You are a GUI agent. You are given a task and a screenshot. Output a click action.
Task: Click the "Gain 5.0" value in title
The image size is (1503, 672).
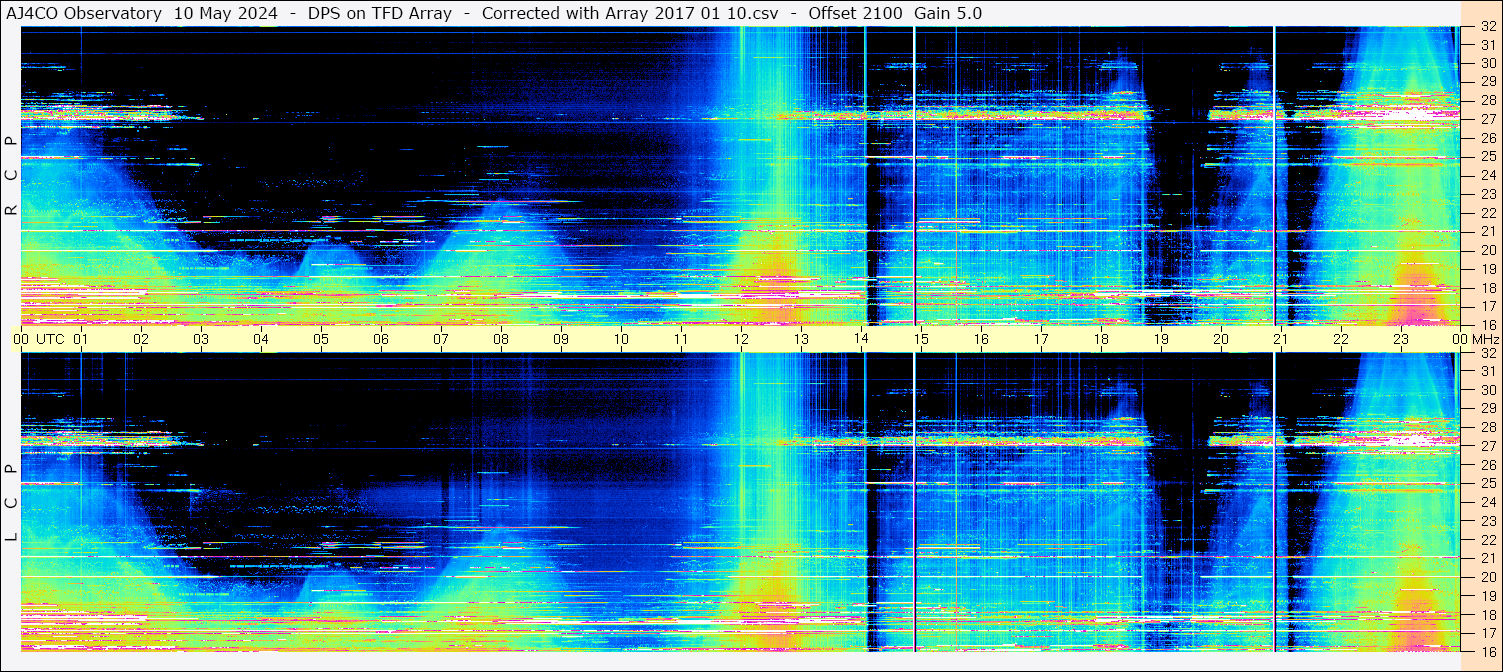(x=948, y=13)
